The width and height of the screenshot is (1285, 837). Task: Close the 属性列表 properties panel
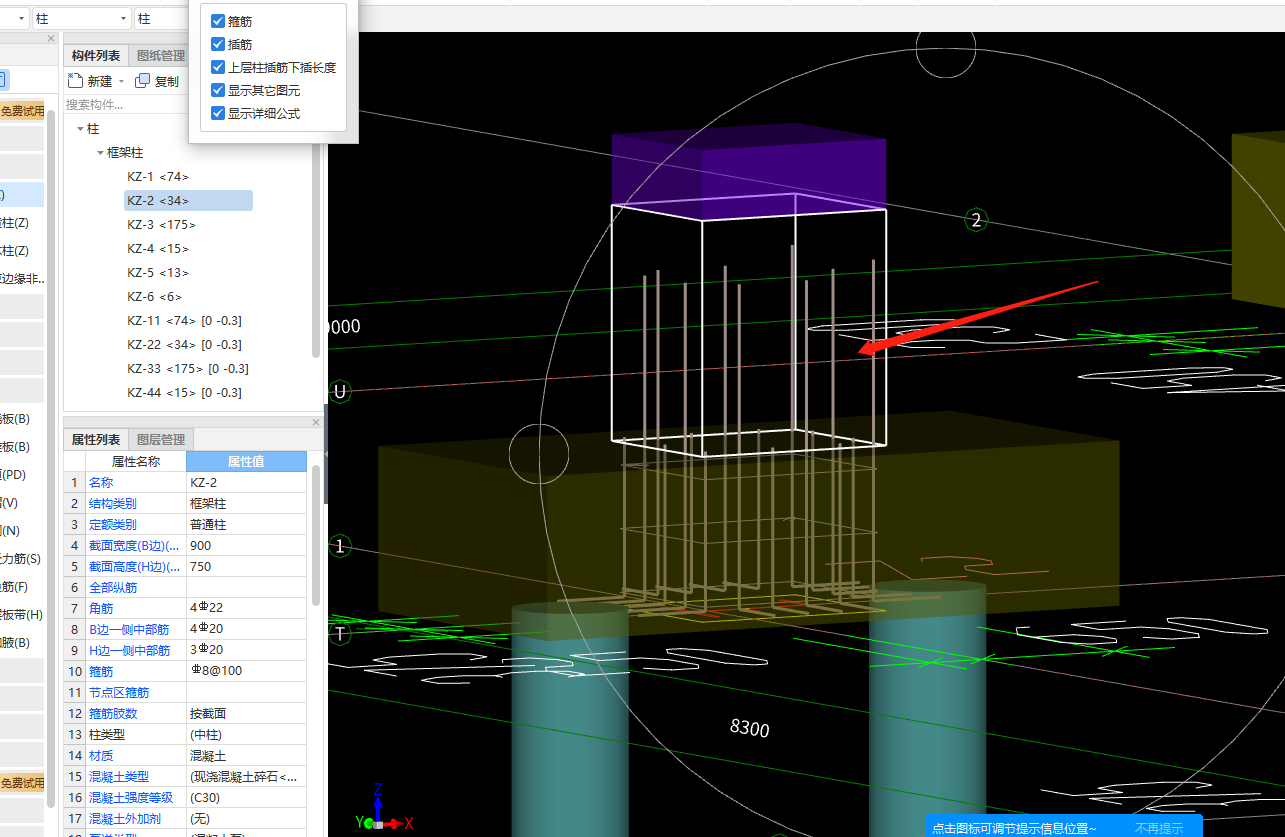316,422
